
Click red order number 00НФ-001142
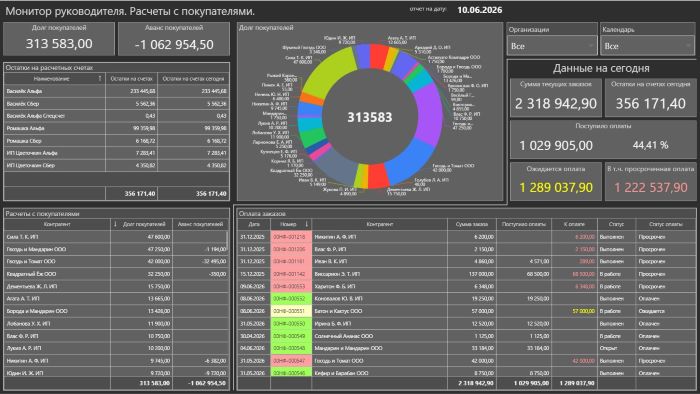click(291, 274)
